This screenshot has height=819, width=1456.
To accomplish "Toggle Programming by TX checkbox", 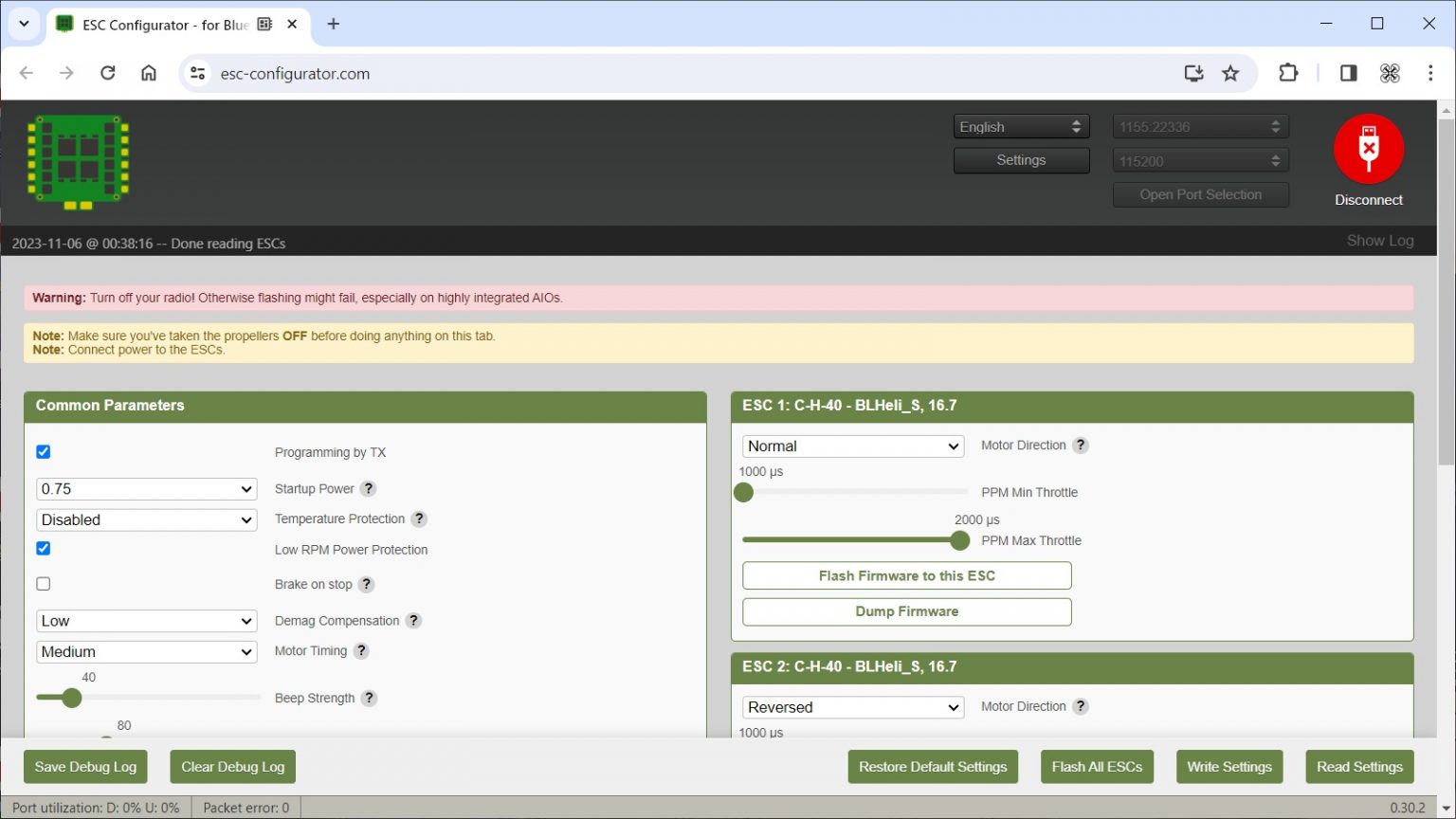I will pyautogui.click(x=44, y=451).
